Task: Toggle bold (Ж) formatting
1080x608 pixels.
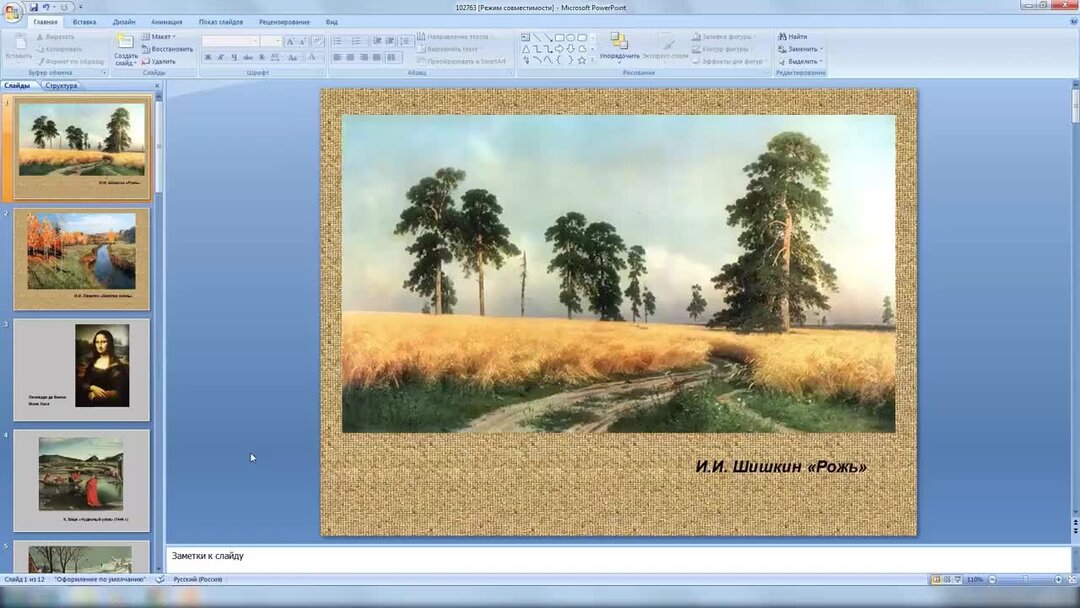Action: pyautogui.click(x=208, y=58)
